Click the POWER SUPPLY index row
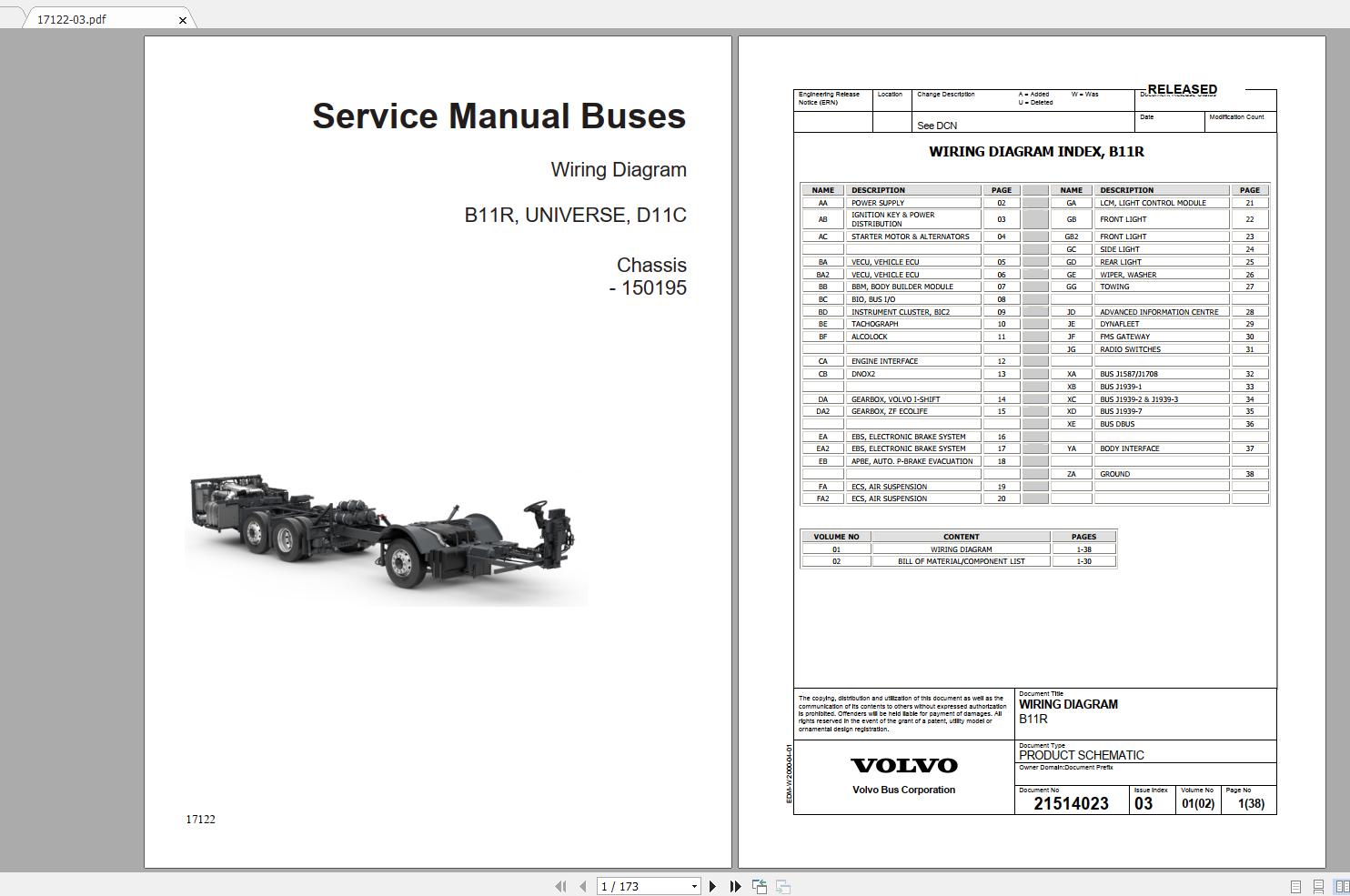Screen dimensions: 1350x896 [913, 203]
